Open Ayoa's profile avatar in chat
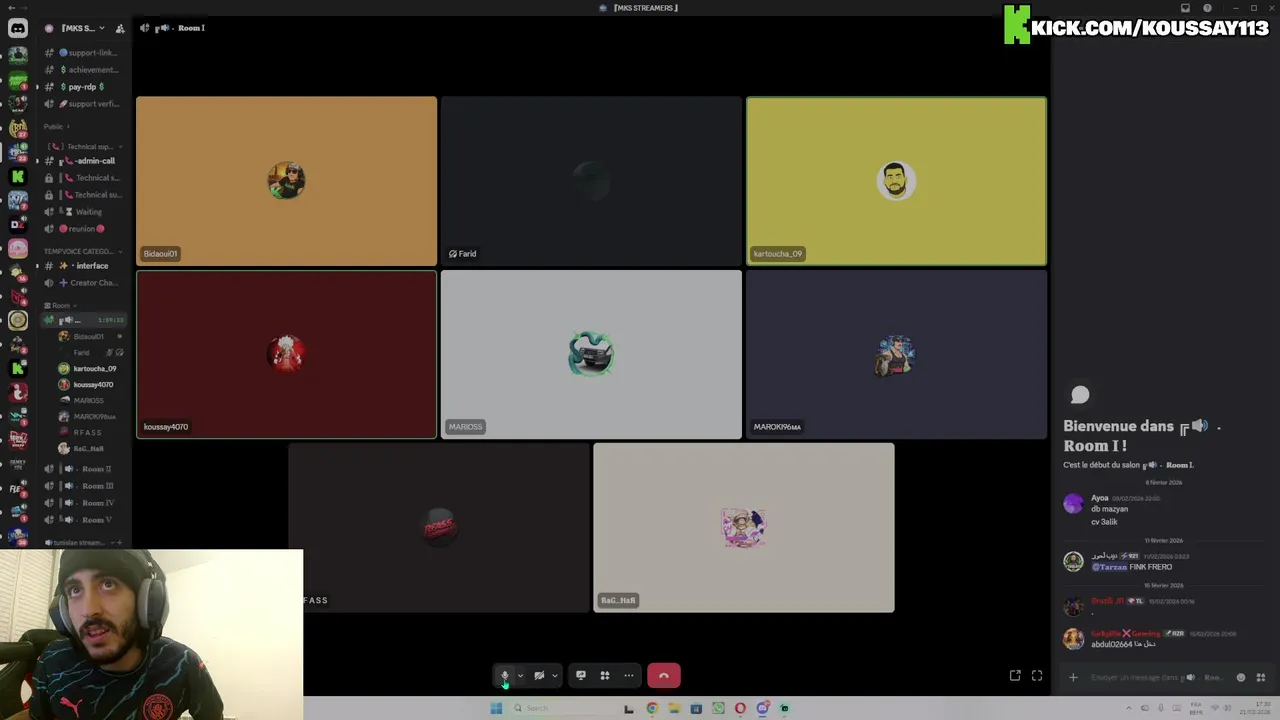This screenshot has height=720, width=1280. tap(1073, 504)
